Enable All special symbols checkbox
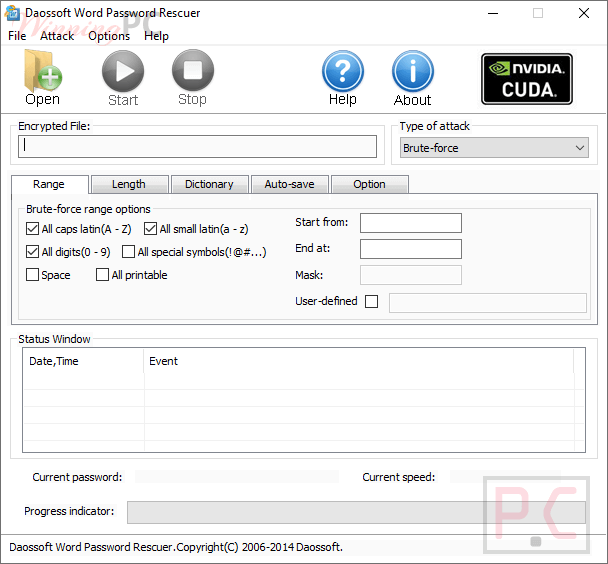Screen dimensions: 608x564 [128, 252]
